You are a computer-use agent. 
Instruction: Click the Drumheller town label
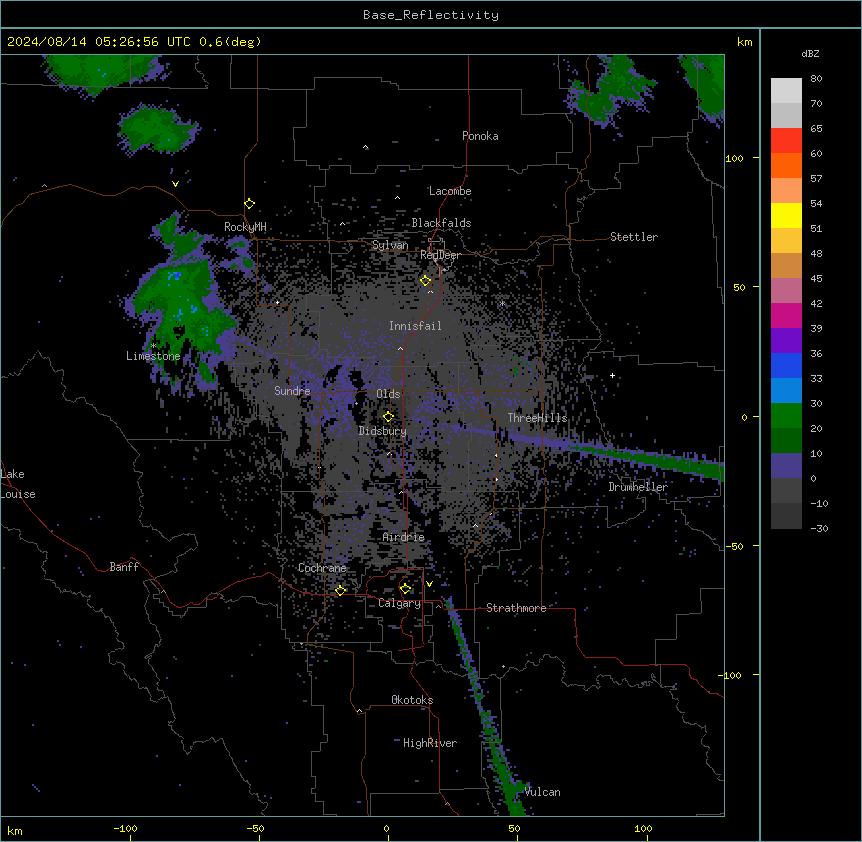638,487
